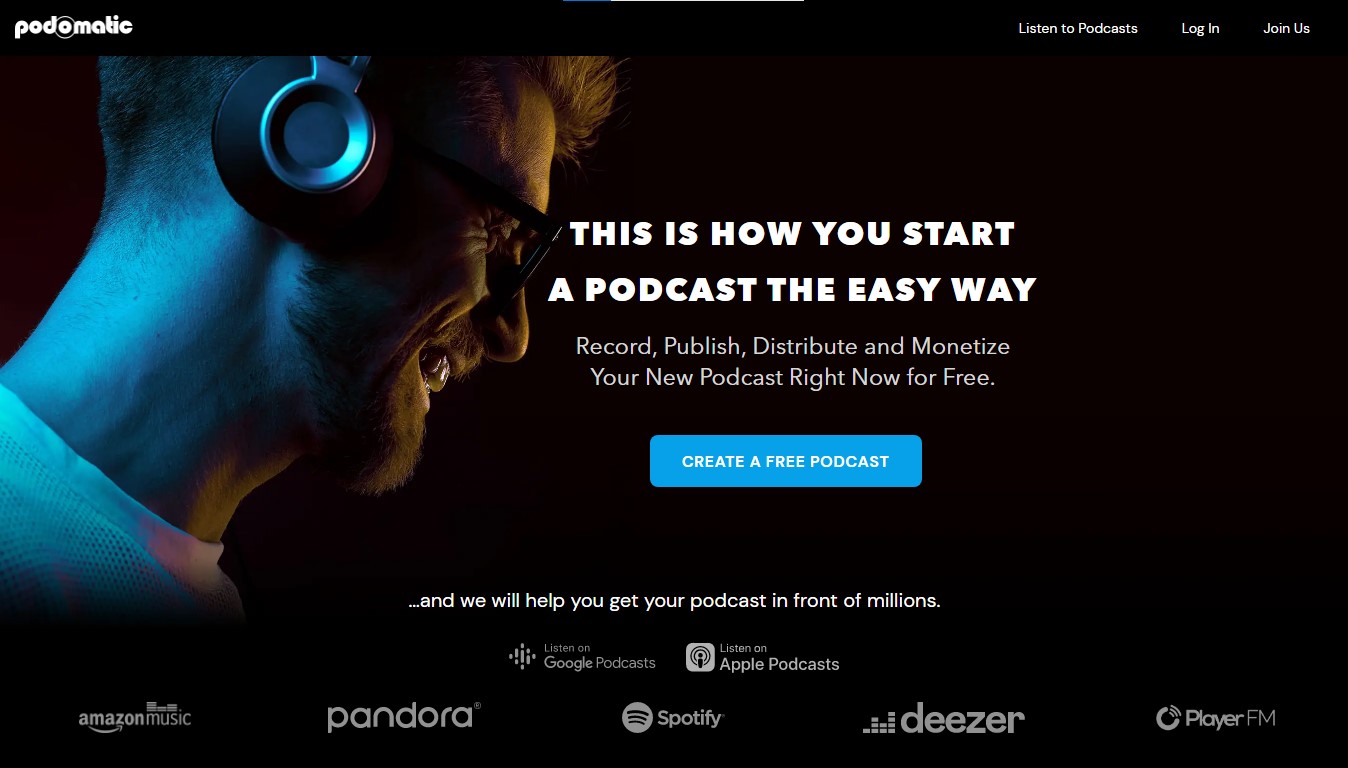Click the Pandora logo
This screenshot has height=768, width=1348.
click(404, 717)
